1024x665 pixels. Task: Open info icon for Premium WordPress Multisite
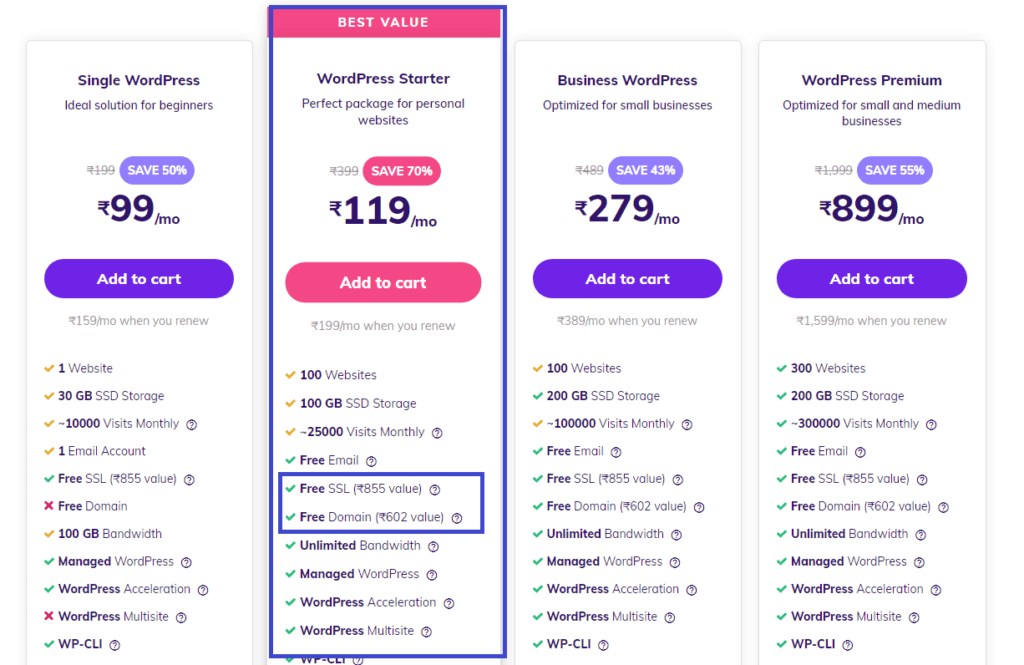coord(914,617)
